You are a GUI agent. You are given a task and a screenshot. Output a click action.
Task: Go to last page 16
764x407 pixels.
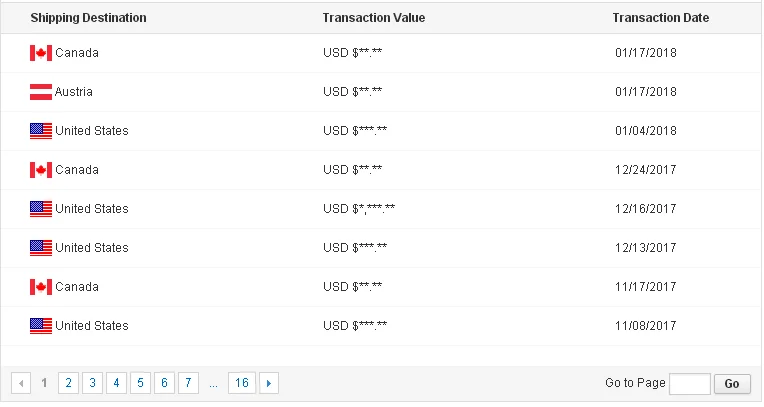tap(242, 383)
